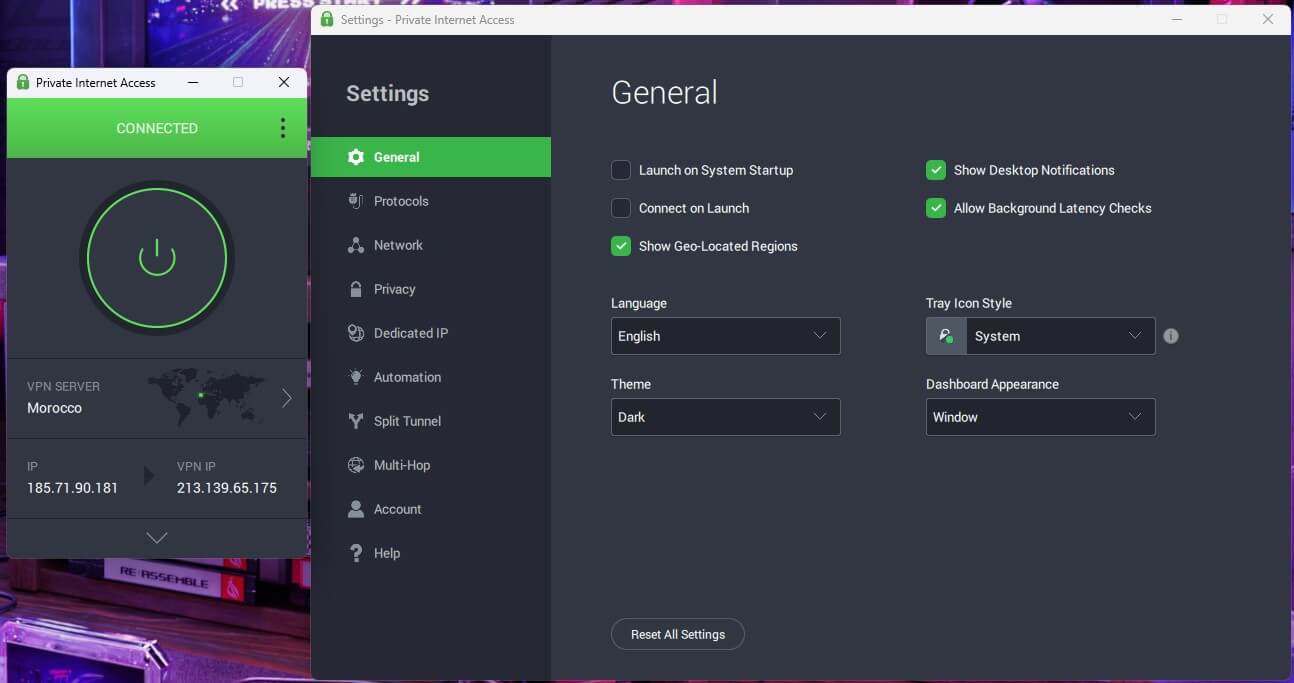Screen dimensions: 1294x683
Task: Uncheck Show Geo-Located Regions
Action: (621, 246)
